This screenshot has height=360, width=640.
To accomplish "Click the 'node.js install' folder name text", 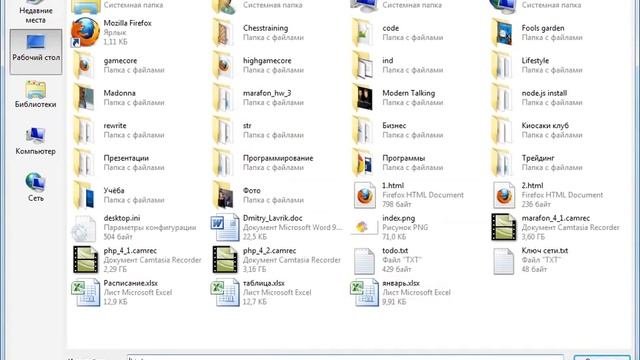I will pyautogui.click(x=544, y=93).
